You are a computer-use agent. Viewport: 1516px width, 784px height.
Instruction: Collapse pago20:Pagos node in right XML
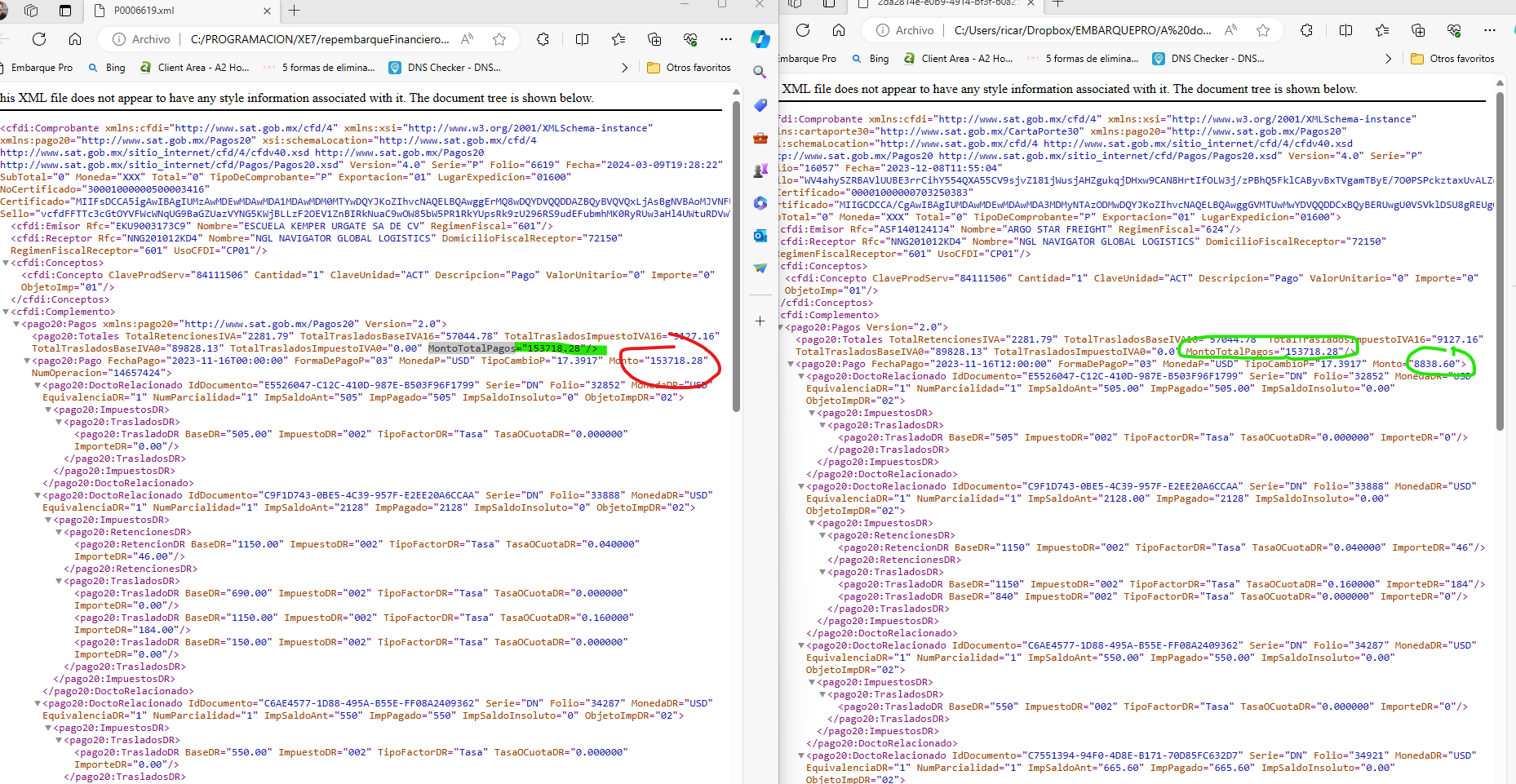tap(780, 327)
